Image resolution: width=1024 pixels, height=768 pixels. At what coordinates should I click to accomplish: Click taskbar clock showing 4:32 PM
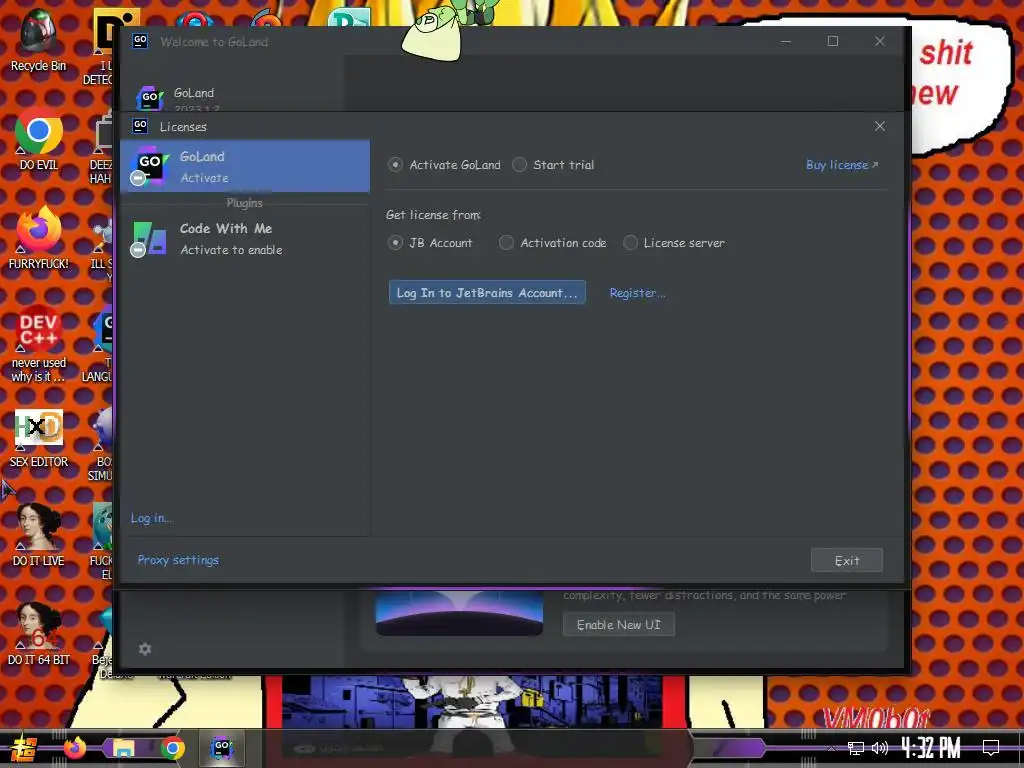pos(931,748)
